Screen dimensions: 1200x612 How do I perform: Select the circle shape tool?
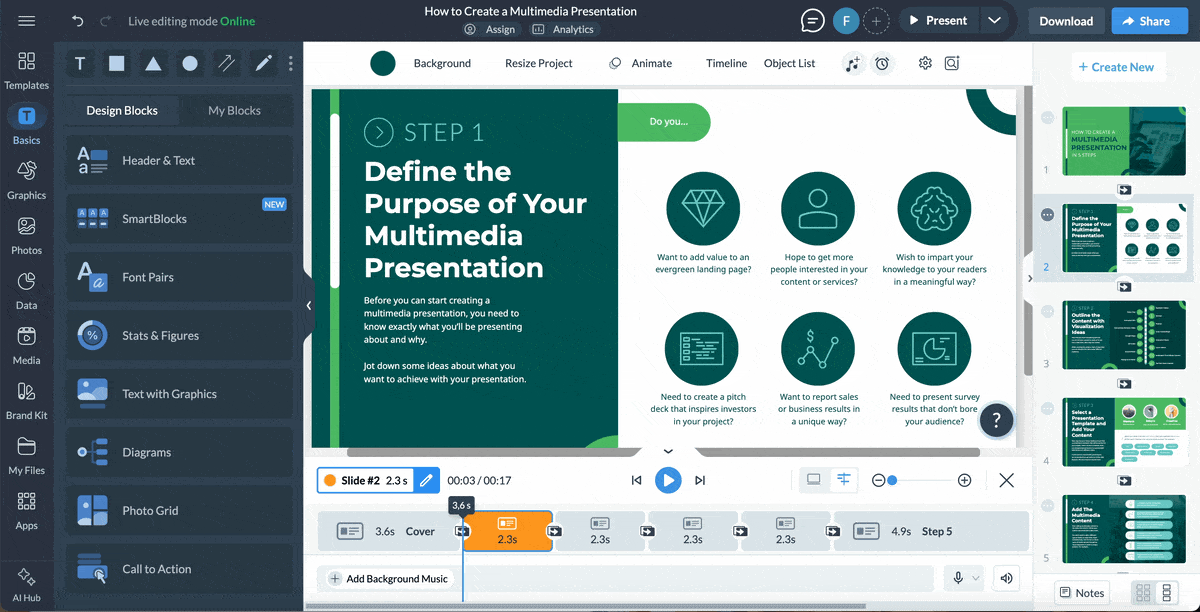coord(190,64)
